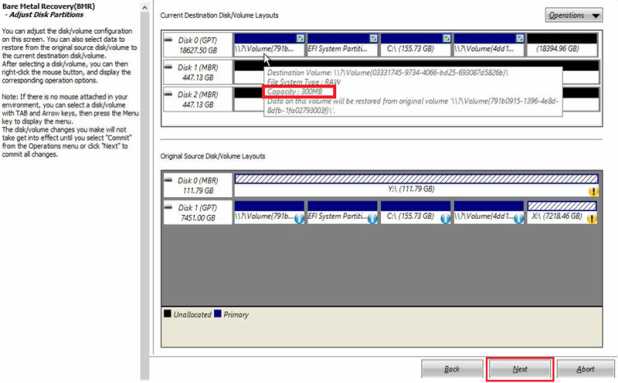This screenshot has width=618, height=383.
Task: Click black Unallocated legend square
Action: click(x=168, y=314)
